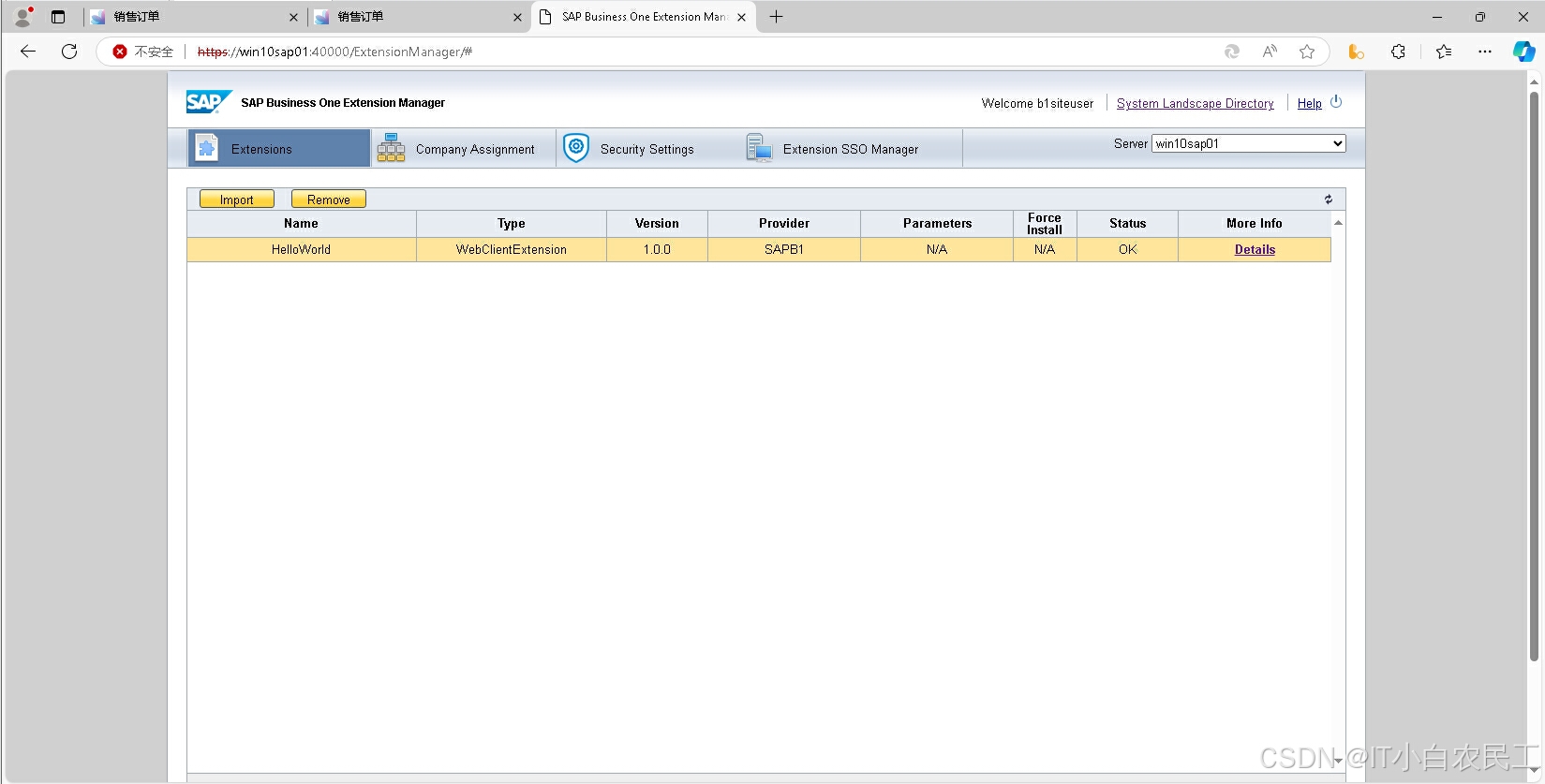Screen dimensions: 1545x784
Task: Open the Copilot sidebar
Action: pyautogui.click(x=1524, y=52)
